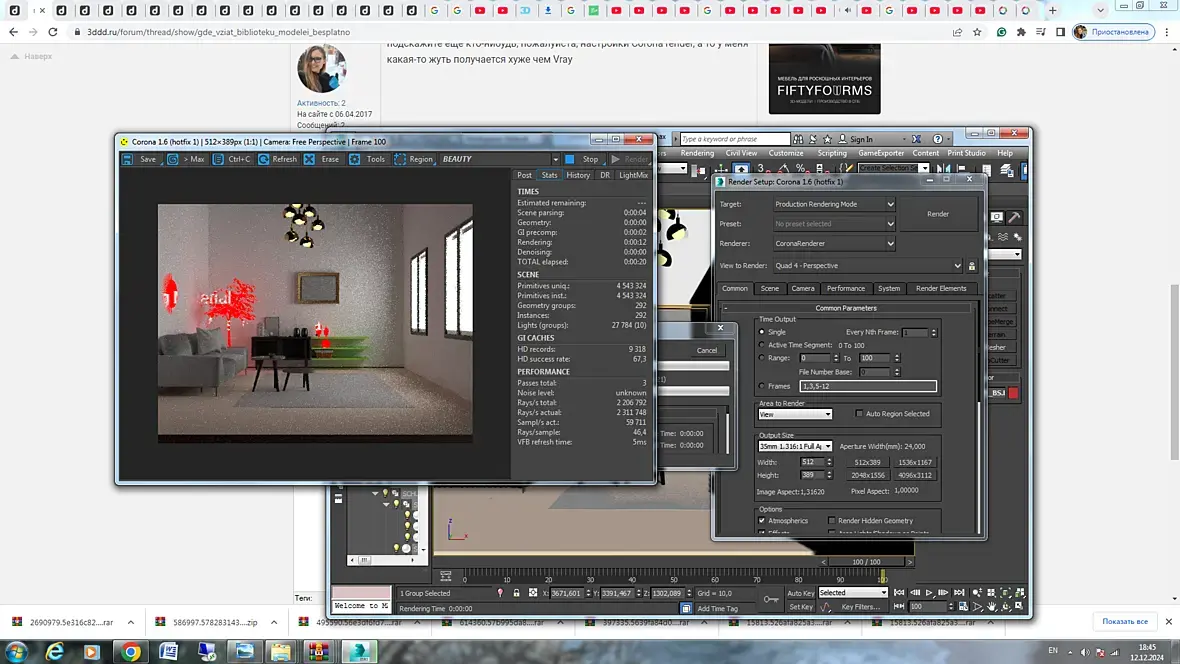
Task: Click the 3ds Max keyword search field
Action: point(734,139)
